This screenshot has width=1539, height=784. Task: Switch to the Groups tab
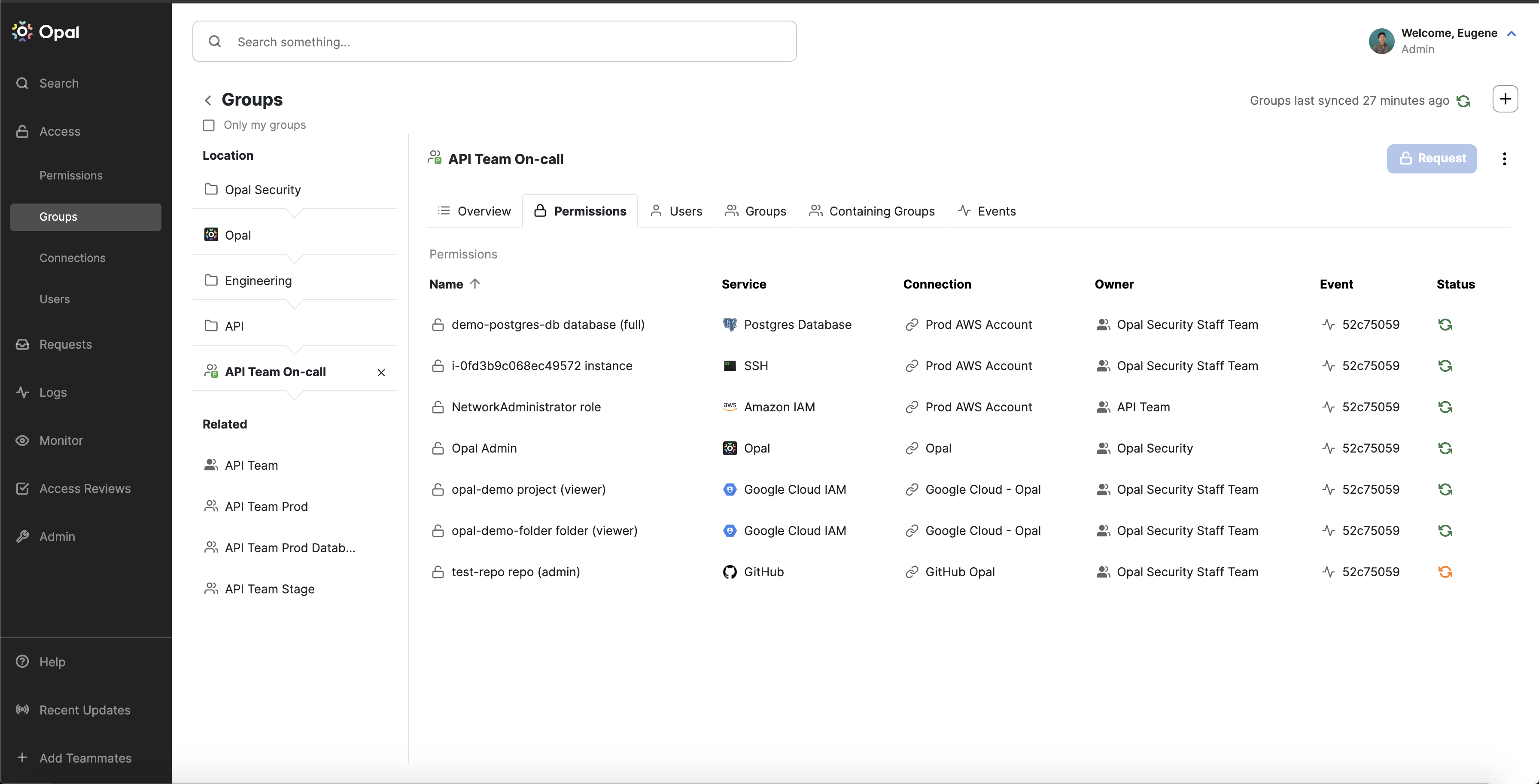point(755,211)
